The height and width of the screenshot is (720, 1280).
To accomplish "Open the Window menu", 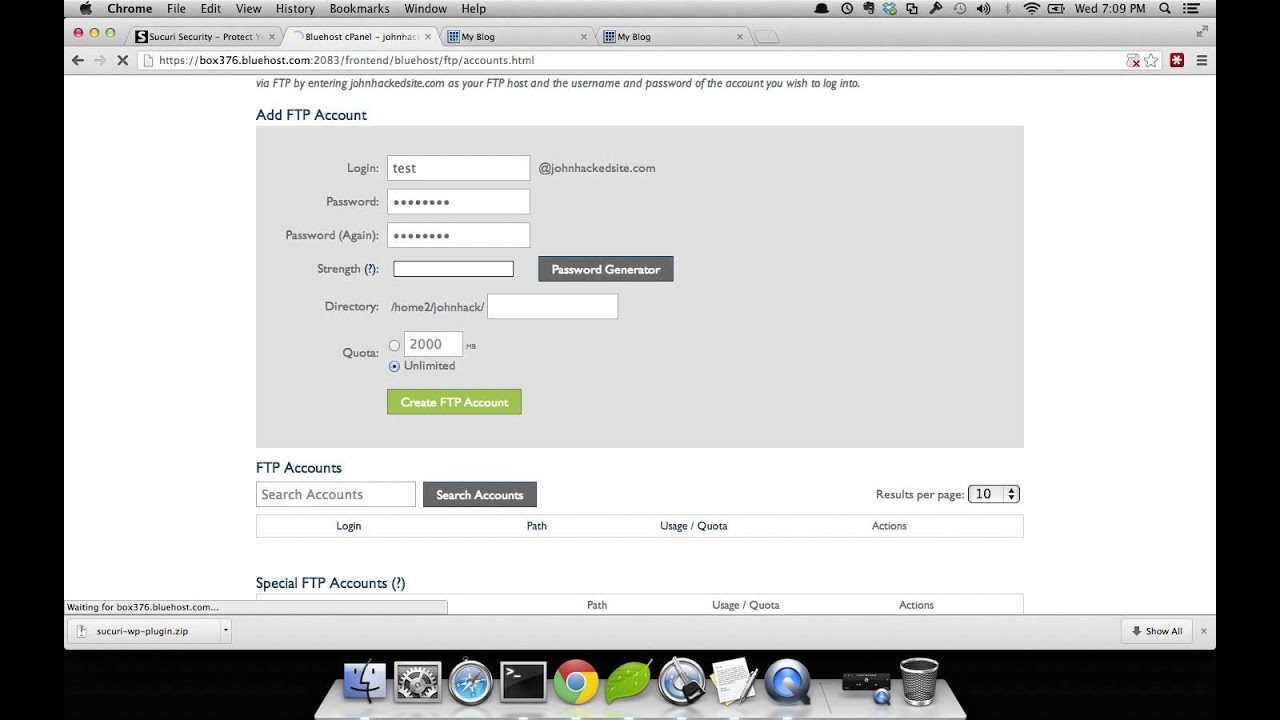I will coord(425,8).
